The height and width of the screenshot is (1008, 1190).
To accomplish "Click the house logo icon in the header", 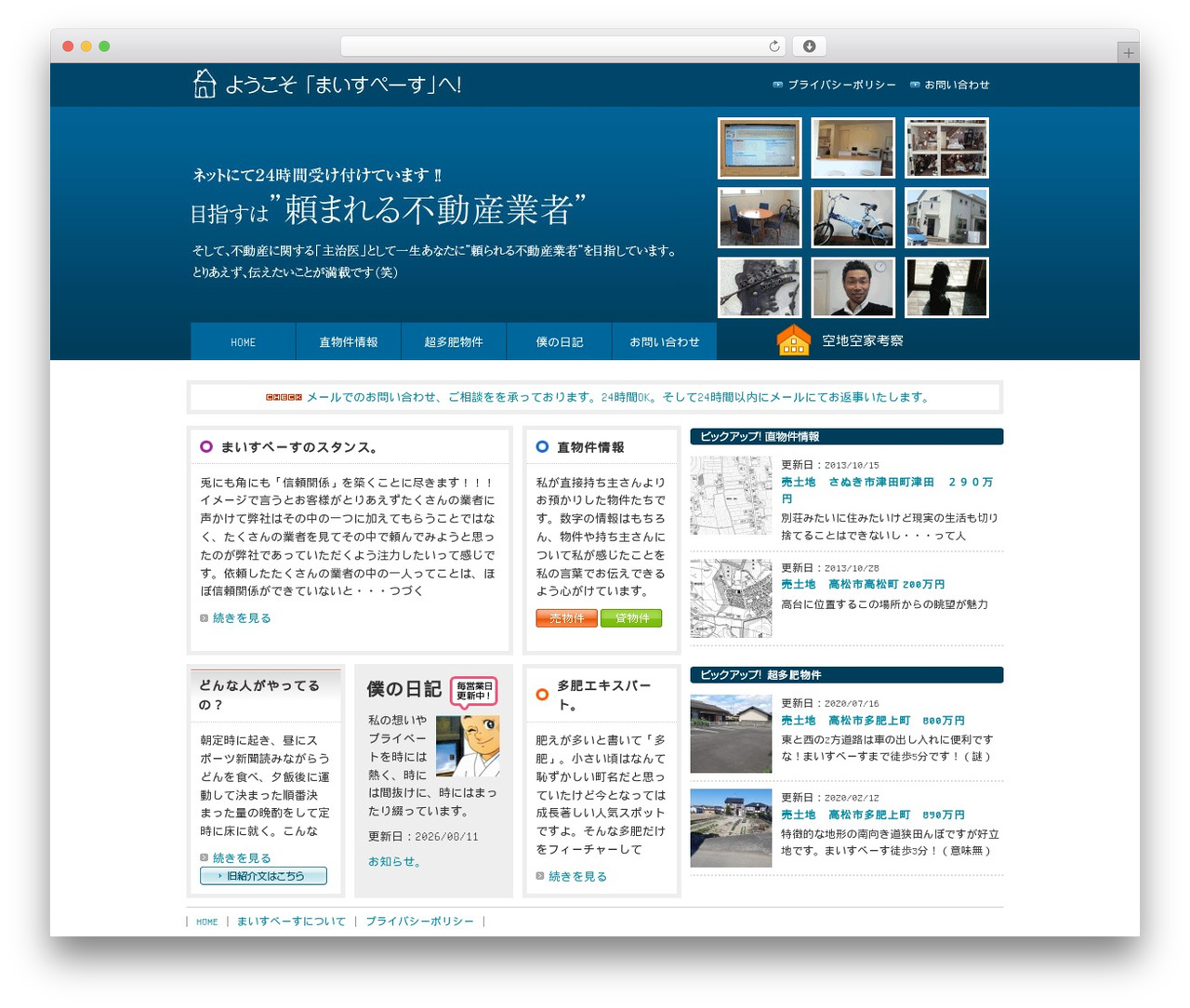I will [x=205, y=84].
